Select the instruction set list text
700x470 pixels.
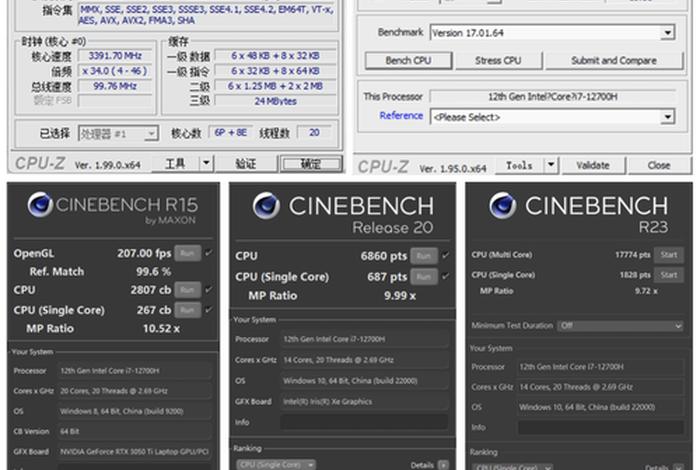[x=206, y=15]
